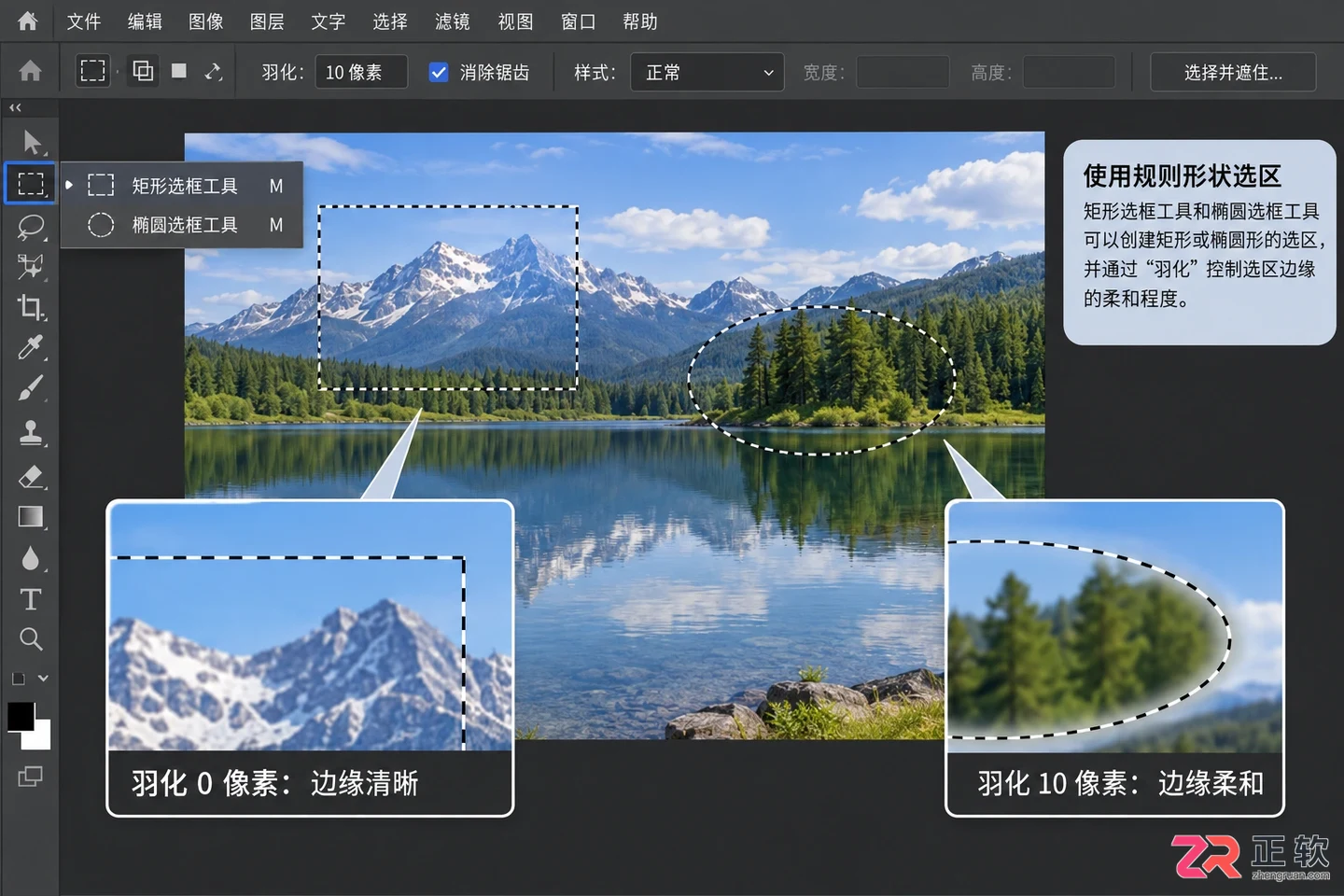Viewport: 1344px width, 896px height.
Task: Select the Eyedropper tool
Action: click(31, 347)
